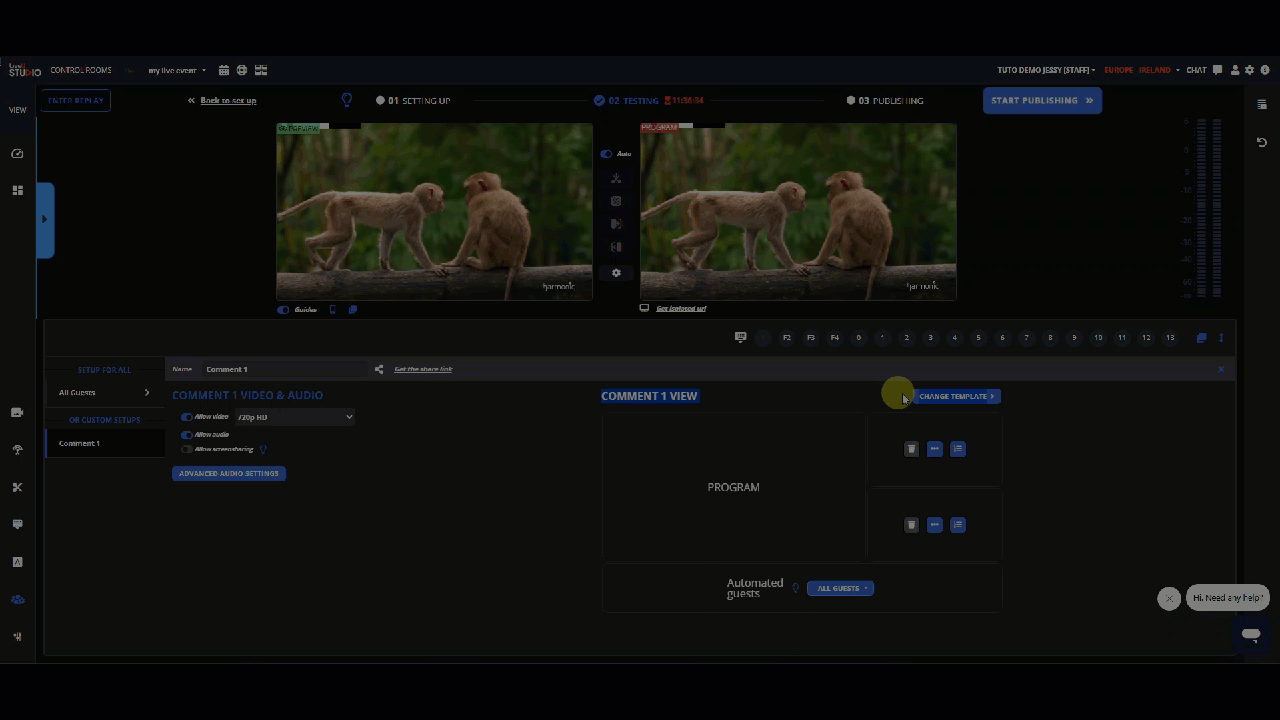Enable the Allow screensharing switch
This screenshot has height=720, width=1280.
[187, 450]
